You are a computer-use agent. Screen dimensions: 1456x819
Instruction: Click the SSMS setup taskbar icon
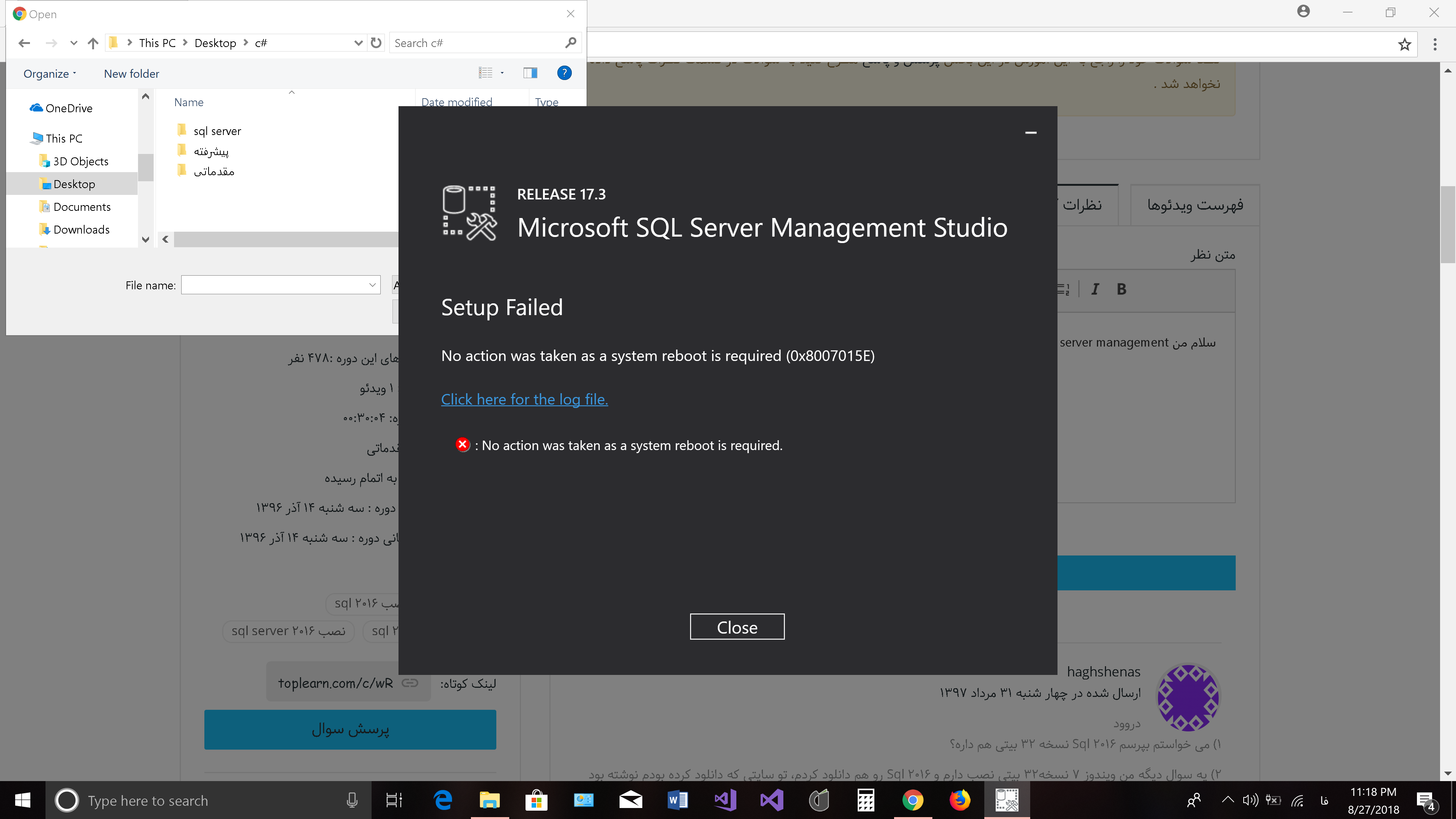[x=1007, y=800]
